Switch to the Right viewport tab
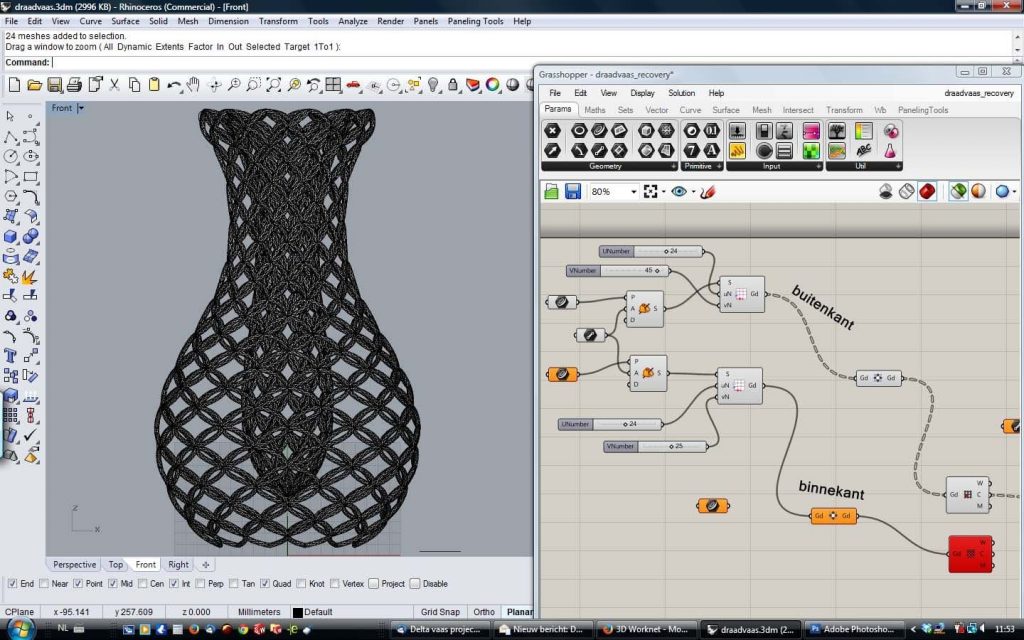 coord(179,564)
